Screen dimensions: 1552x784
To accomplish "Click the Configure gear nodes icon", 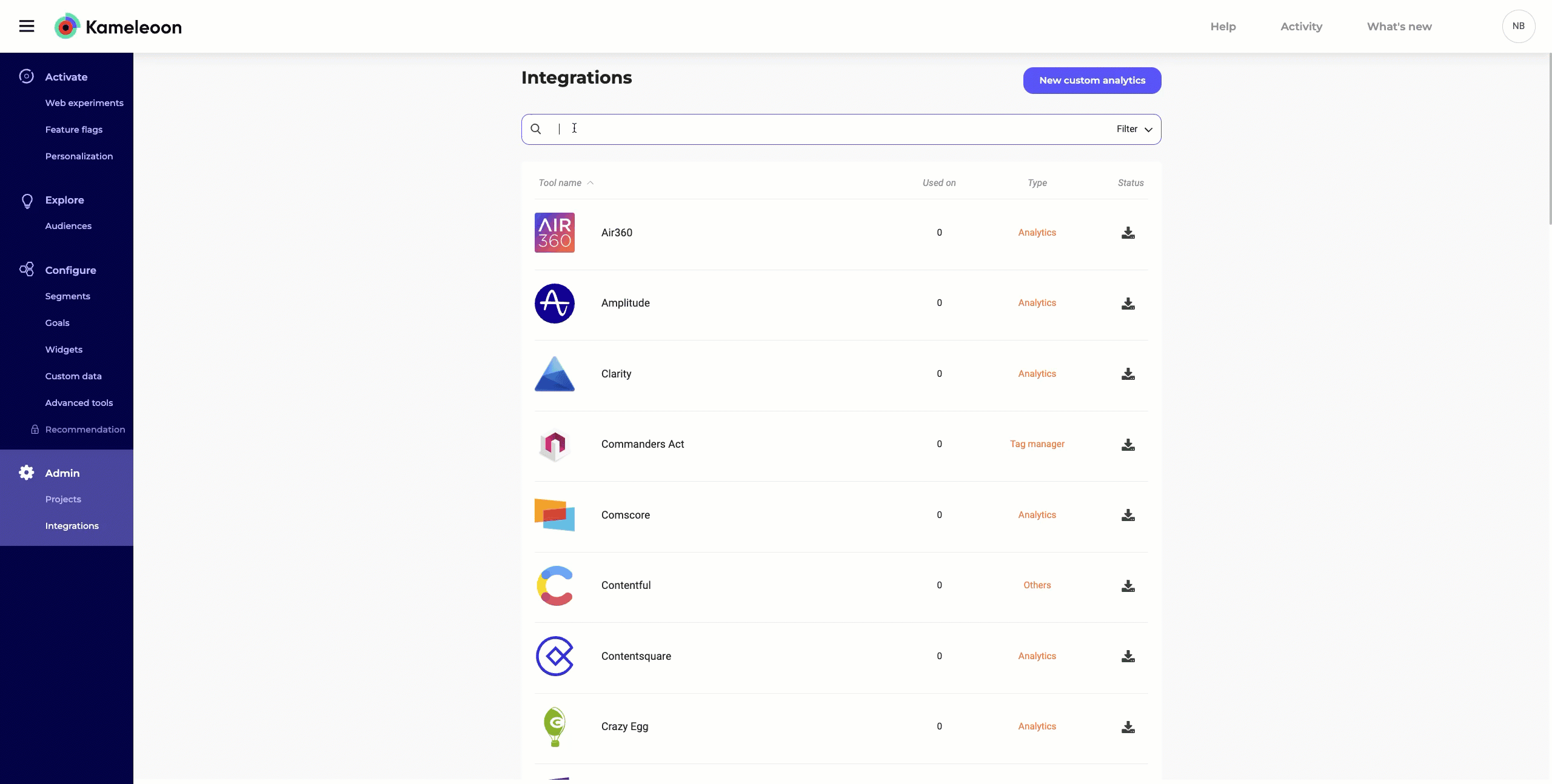I will 27,270.
